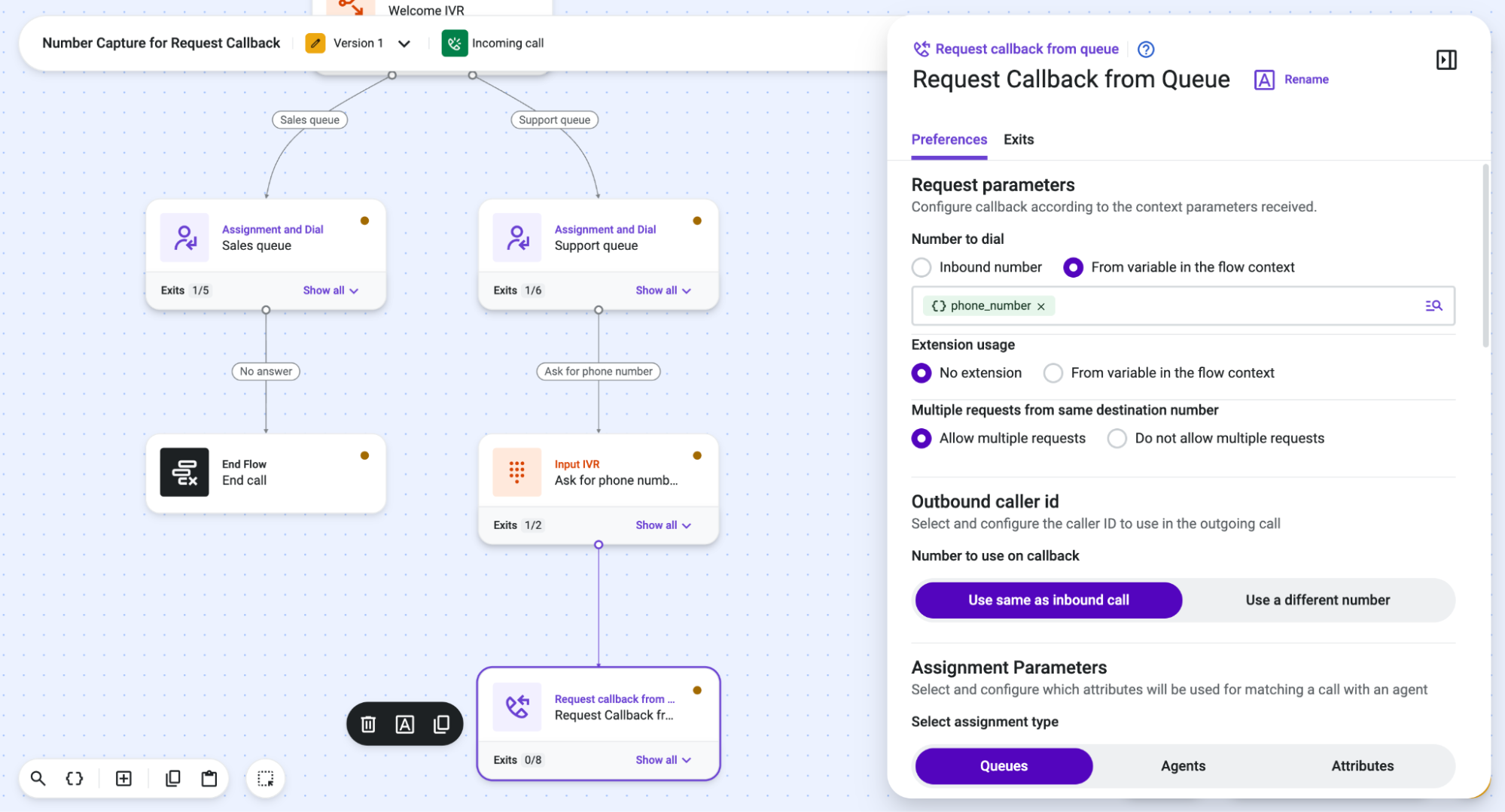This screenshot has height=812, width=1505.
Task: Expand Show all on Request Callback node
Action: click(x=663, y=760)
